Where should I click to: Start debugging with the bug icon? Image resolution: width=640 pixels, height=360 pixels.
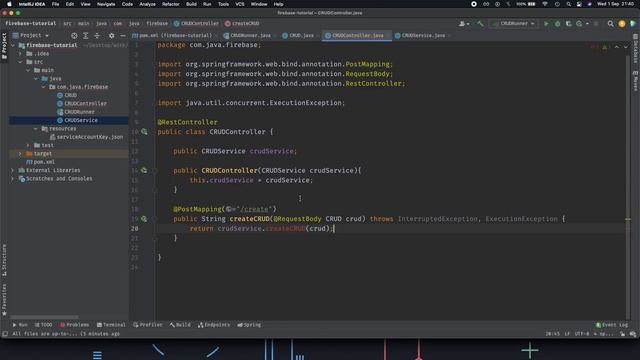[x=558, y=24]
